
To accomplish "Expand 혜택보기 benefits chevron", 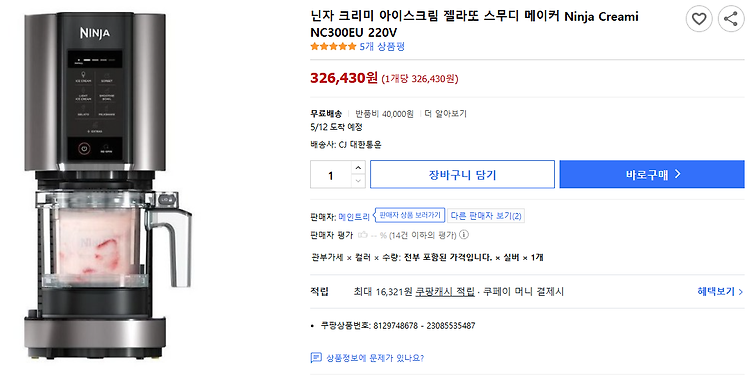I will coord(720,291).
